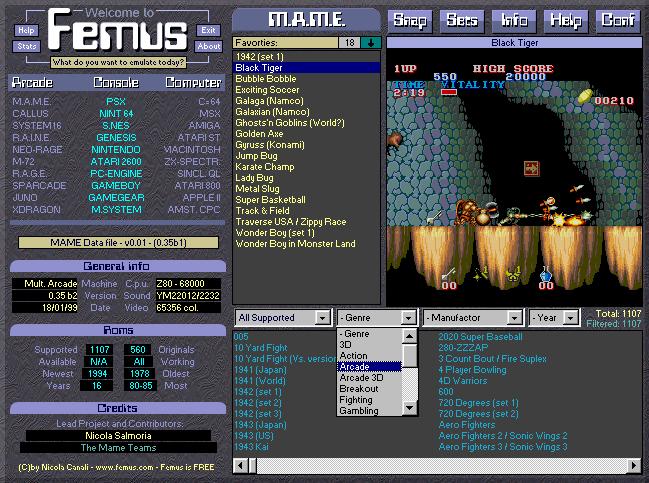Select Black Tiger in favorites

[306, 68]
